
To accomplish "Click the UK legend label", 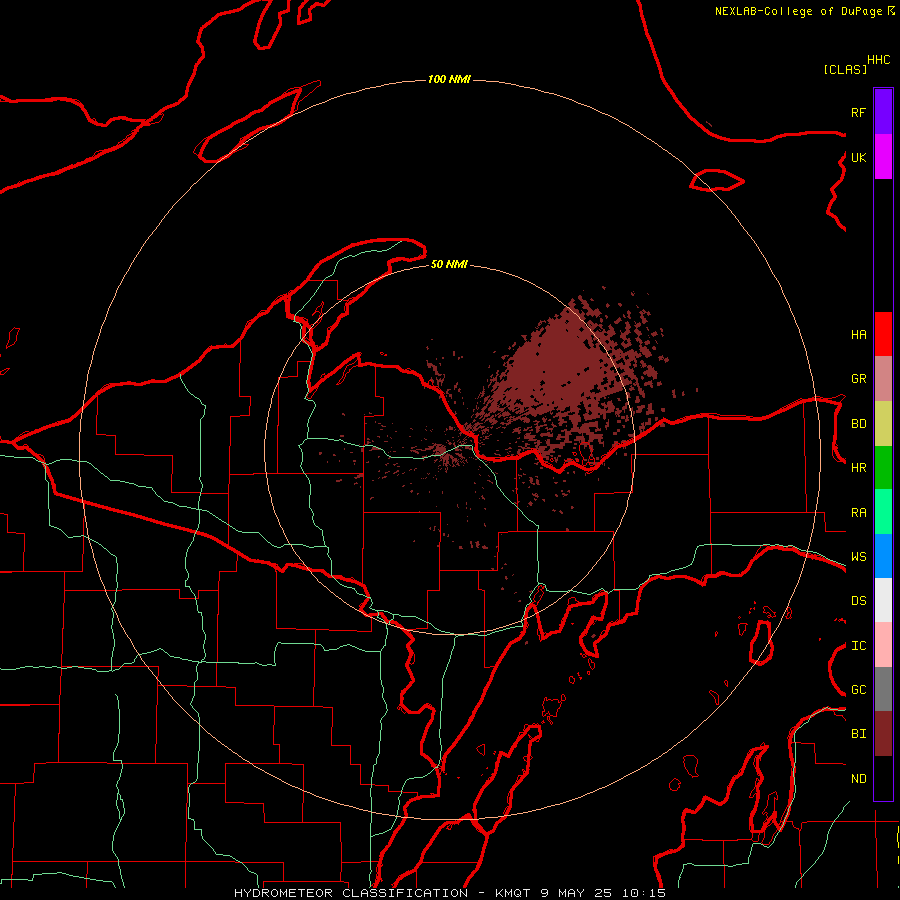I will [x=858, y=157].
